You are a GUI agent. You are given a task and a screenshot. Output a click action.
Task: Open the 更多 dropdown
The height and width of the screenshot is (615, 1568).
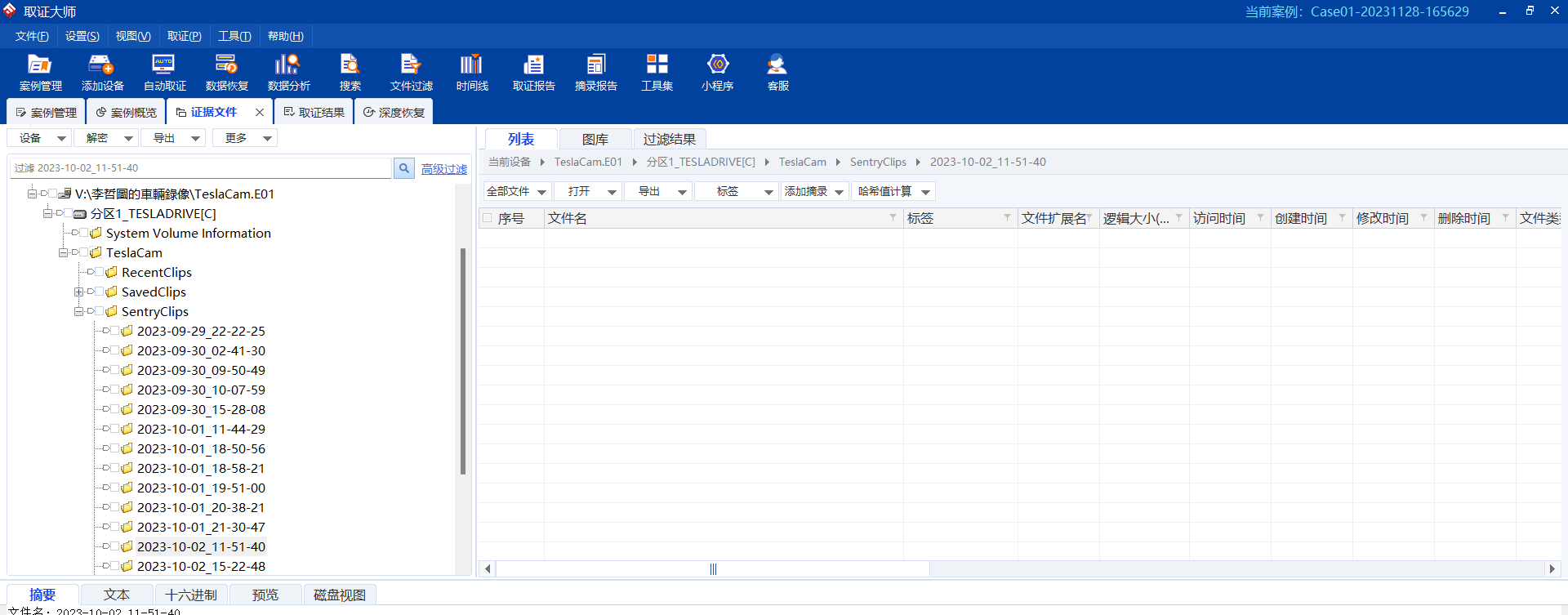pyautogui.click(x=245, y=138)
